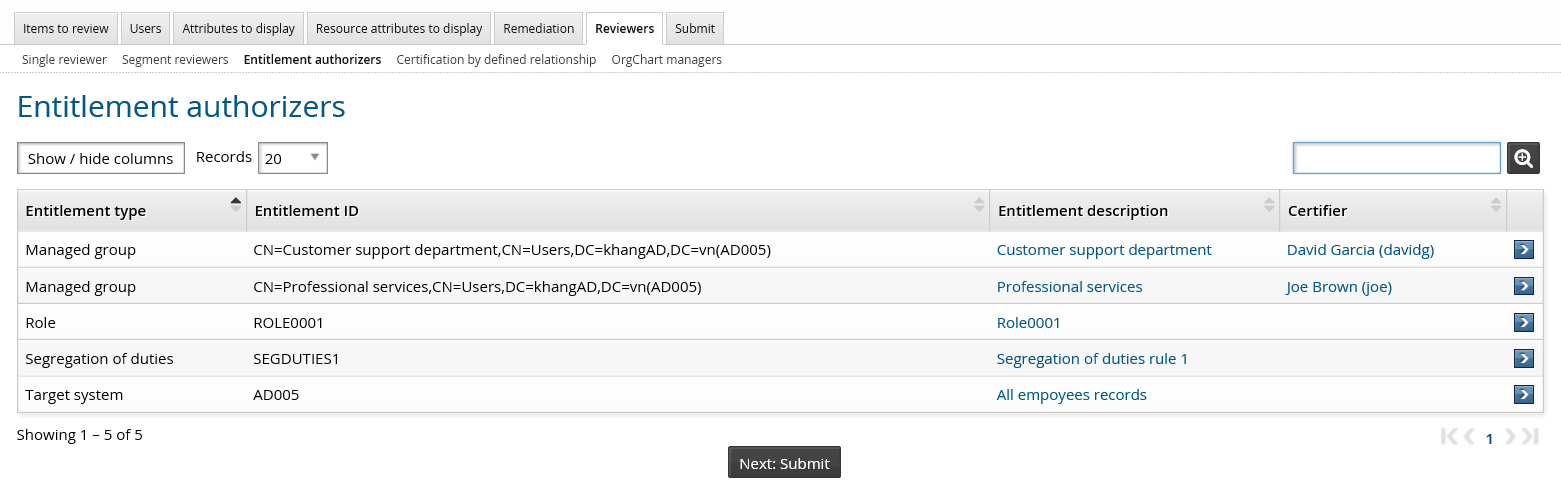Open arrow icon for ROLE0001 row
This screenshot has height=499, width=1561.
[1523, 322]
